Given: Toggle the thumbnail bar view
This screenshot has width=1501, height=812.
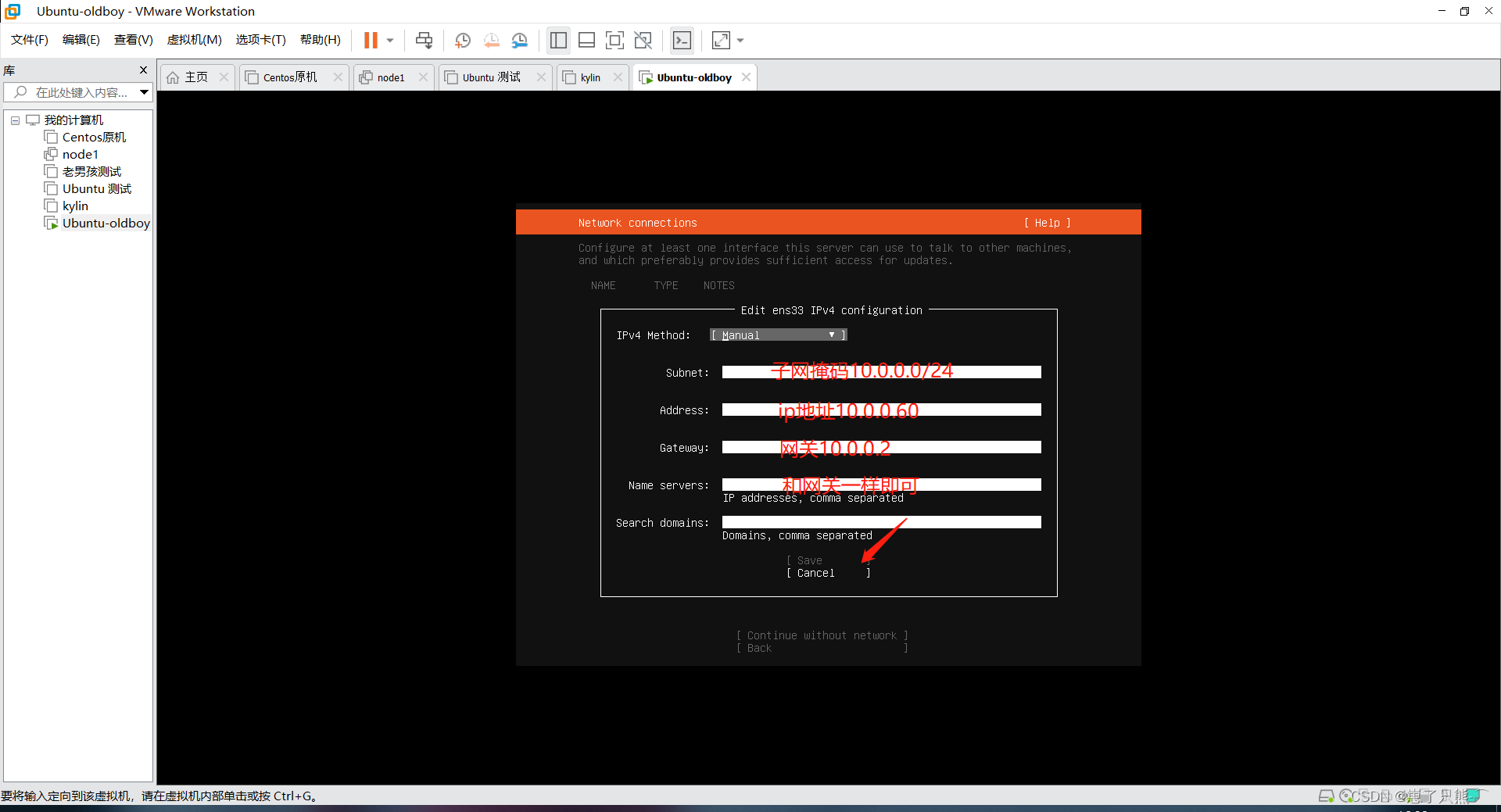Looking at the screenshot, I should click(586, 40).
